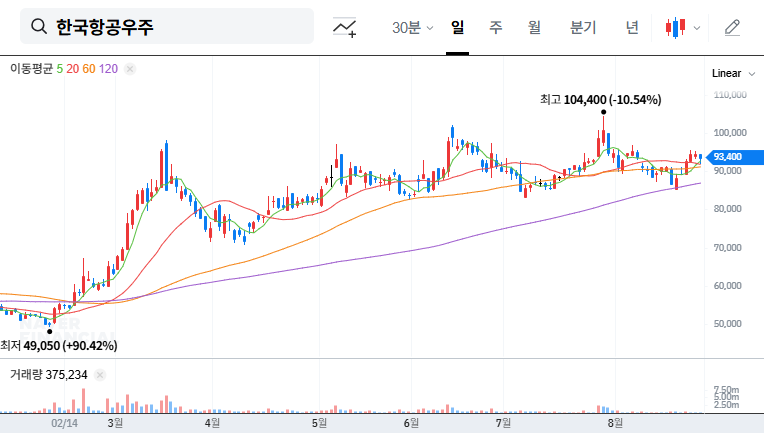Click the 7월 axis label

(x=503, y=423)
